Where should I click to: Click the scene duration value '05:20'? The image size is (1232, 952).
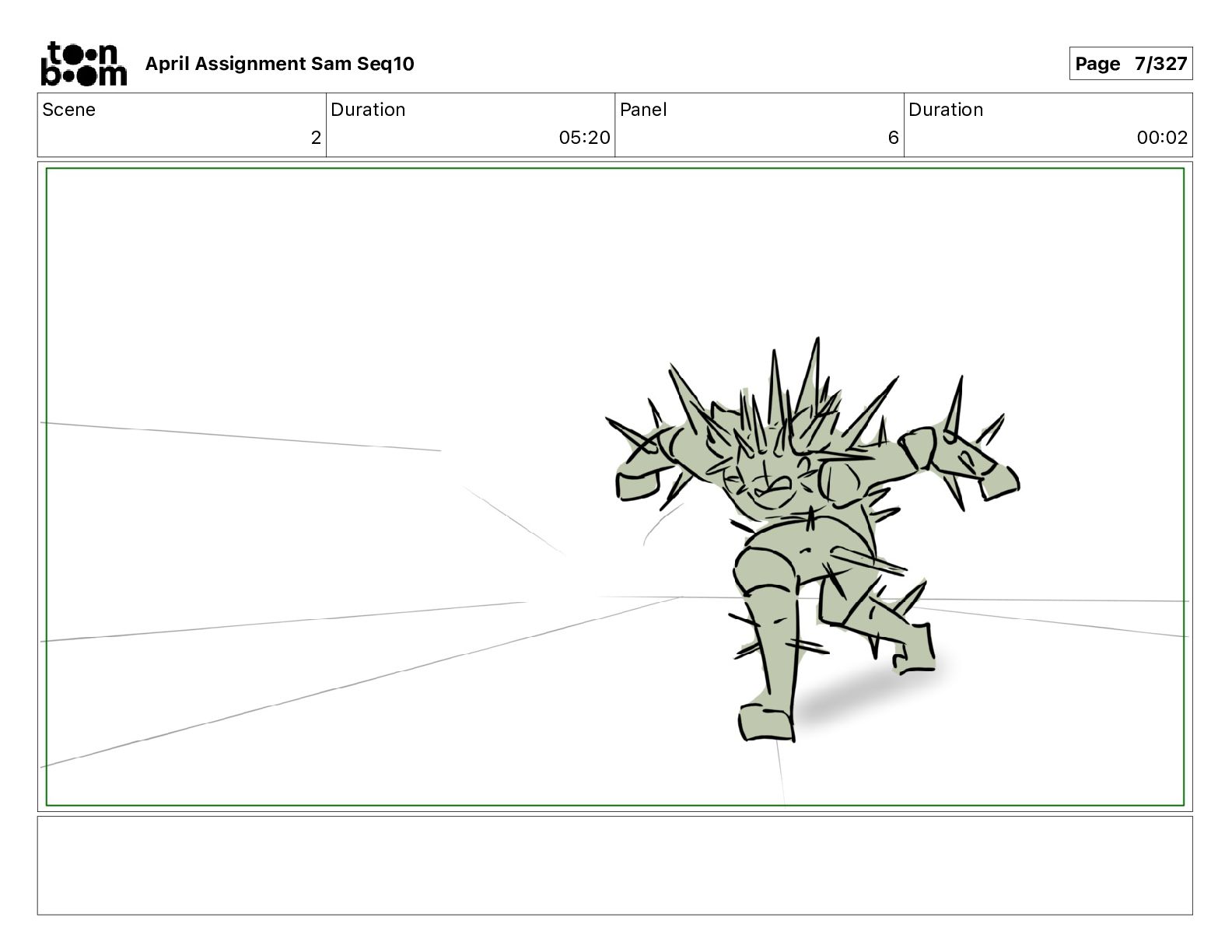click(x=584, y=138)
